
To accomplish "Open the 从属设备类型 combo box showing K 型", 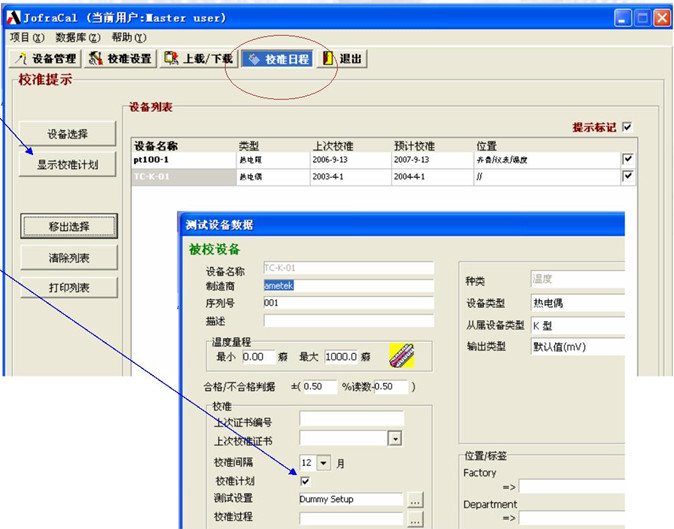I will [x=578, y=325].
